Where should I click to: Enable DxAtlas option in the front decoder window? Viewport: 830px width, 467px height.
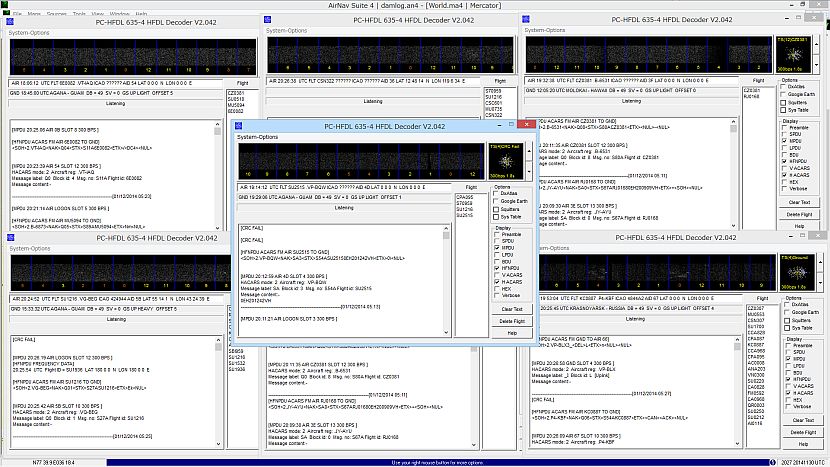(496, 194)
